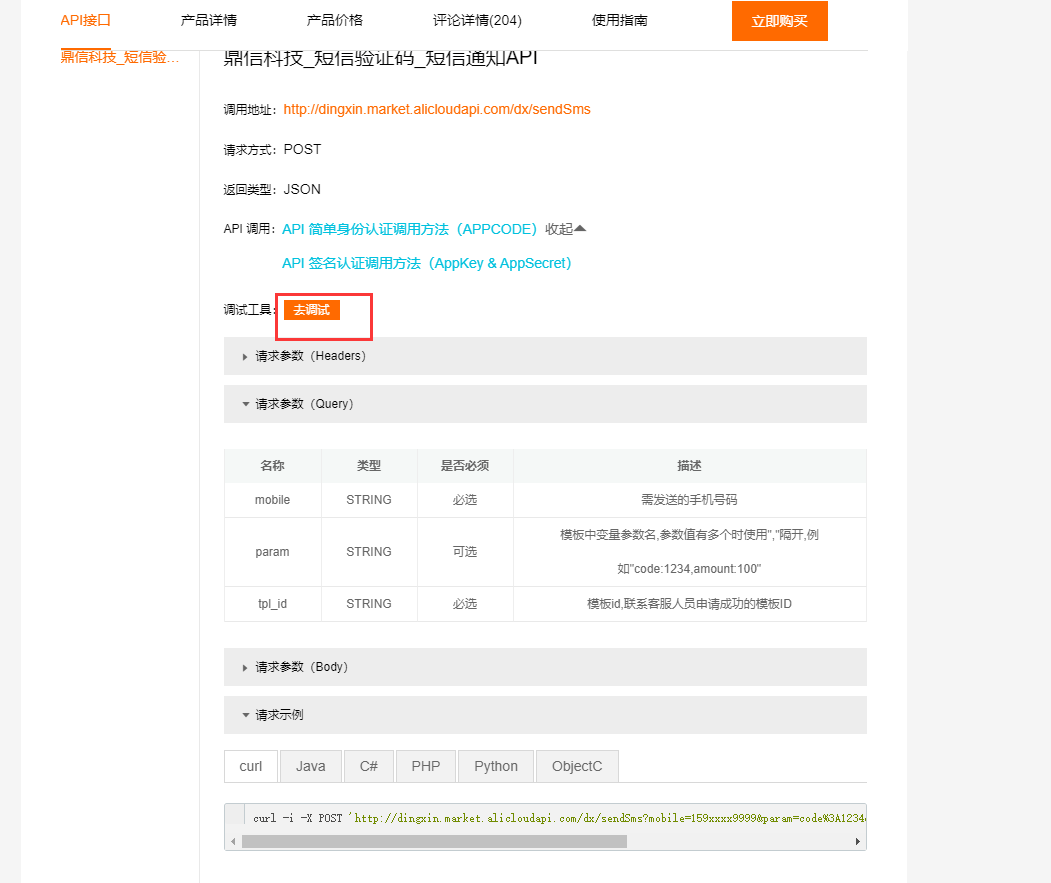Open API 签名认证调用方法 (AppKey & AppSecret) link

pyautogui.click(x=427, y=263)
